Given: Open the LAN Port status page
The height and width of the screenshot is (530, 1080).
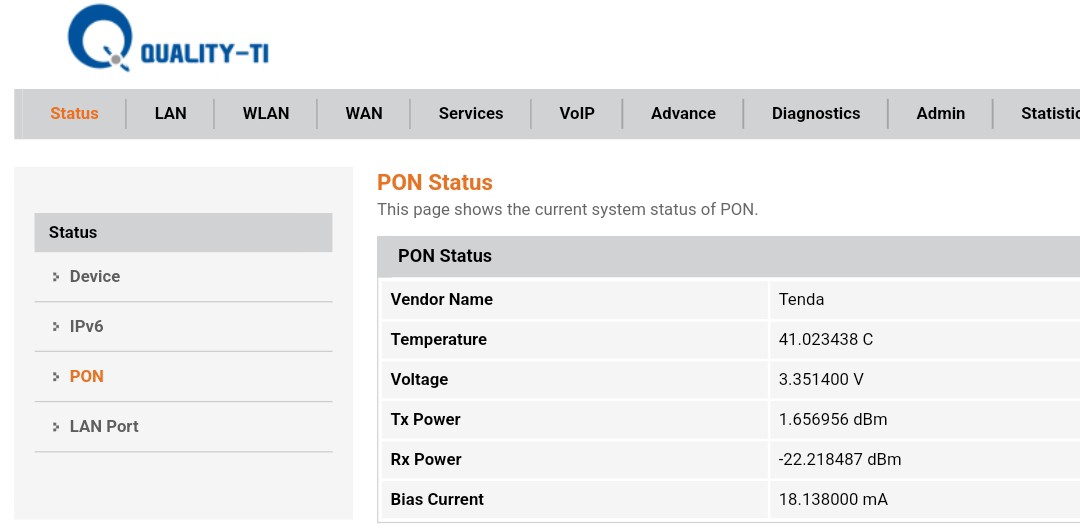Looking at the screenshot, I should (x=104, y=427).
